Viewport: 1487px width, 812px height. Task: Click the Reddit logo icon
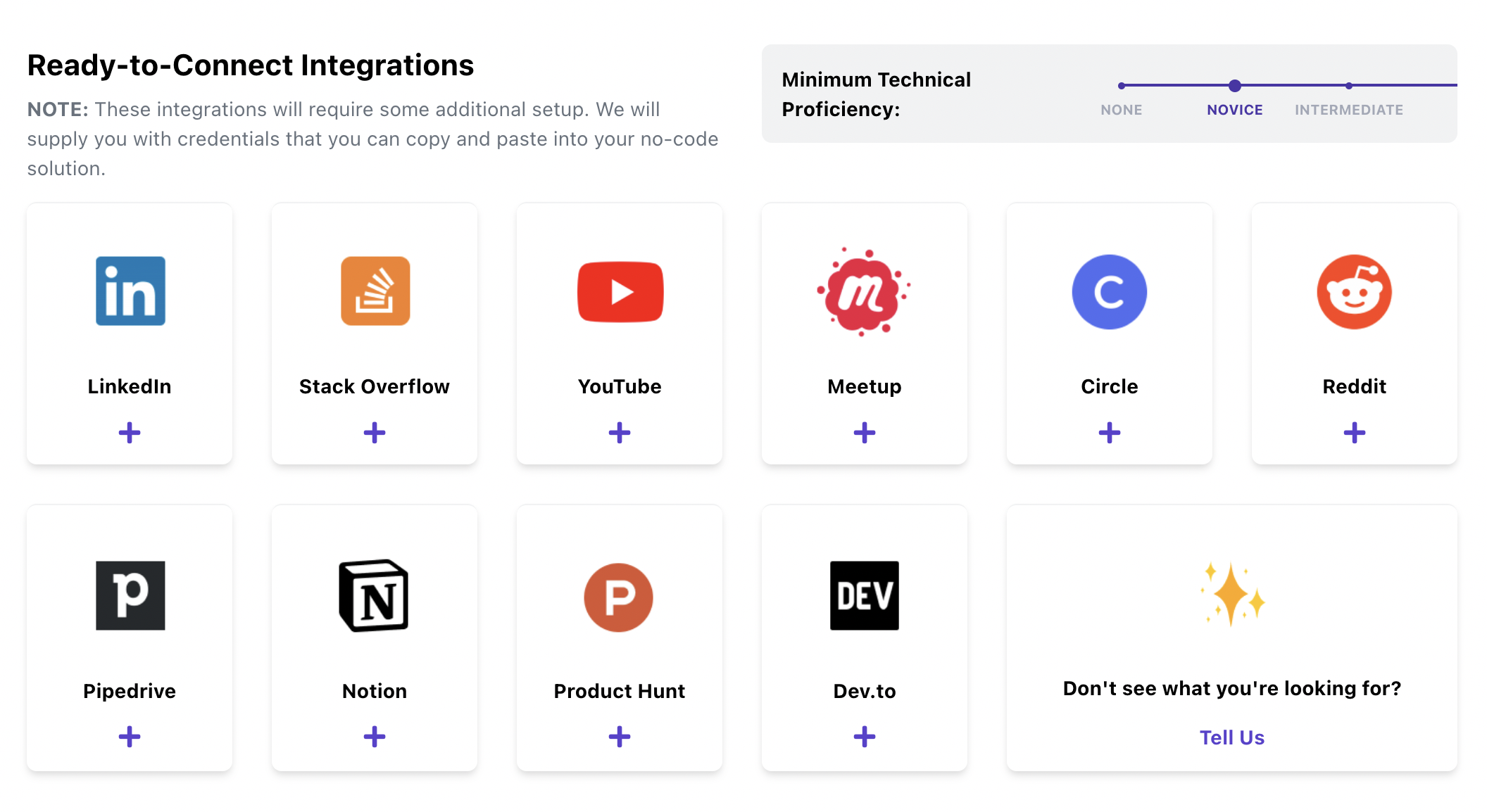coord(1355,291)
